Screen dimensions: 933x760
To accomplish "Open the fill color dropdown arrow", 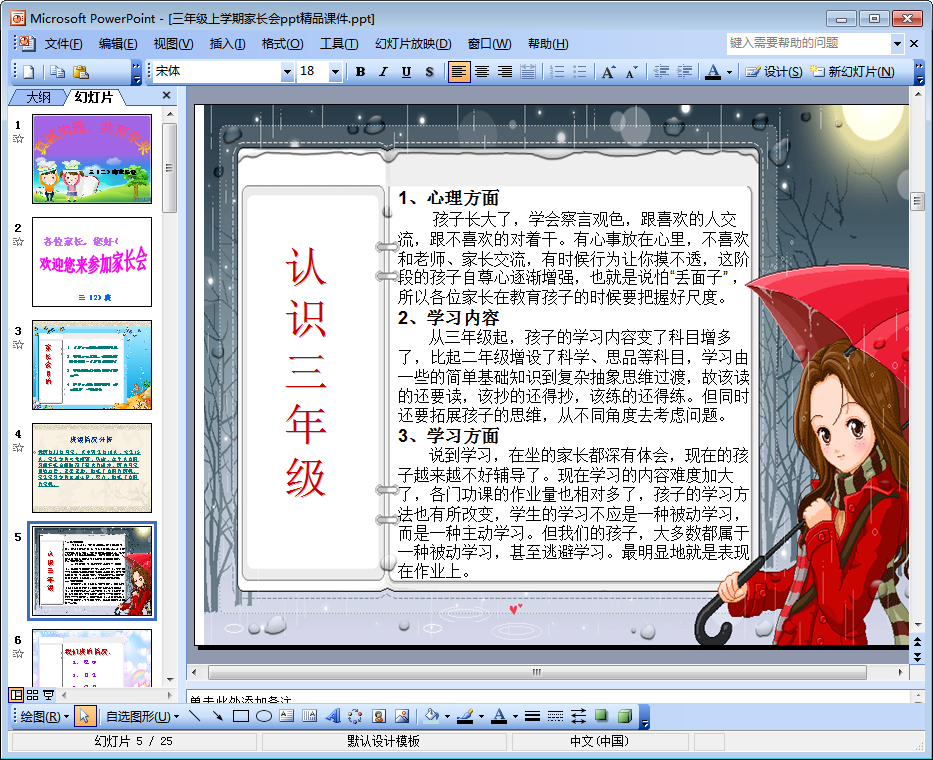I will [x=447, y=717].
